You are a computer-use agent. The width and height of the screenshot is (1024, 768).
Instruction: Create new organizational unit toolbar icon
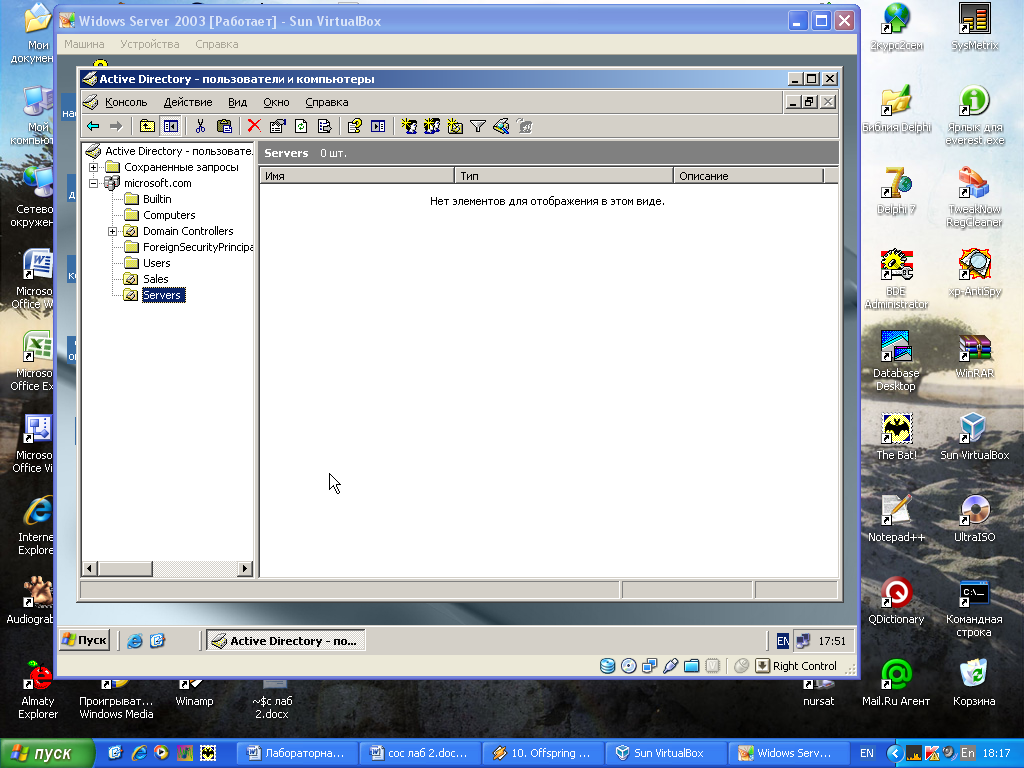455,126
